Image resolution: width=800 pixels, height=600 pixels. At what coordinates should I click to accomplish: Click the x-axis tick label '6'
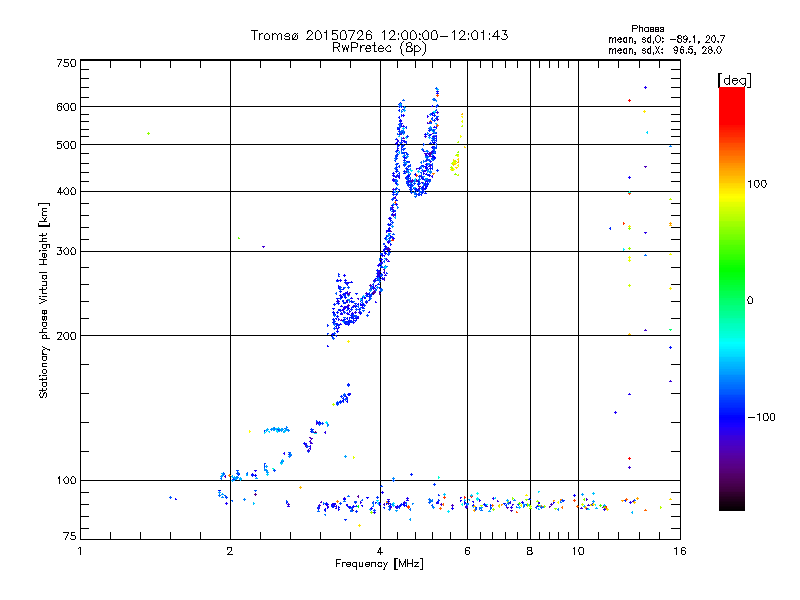[467, 551]
